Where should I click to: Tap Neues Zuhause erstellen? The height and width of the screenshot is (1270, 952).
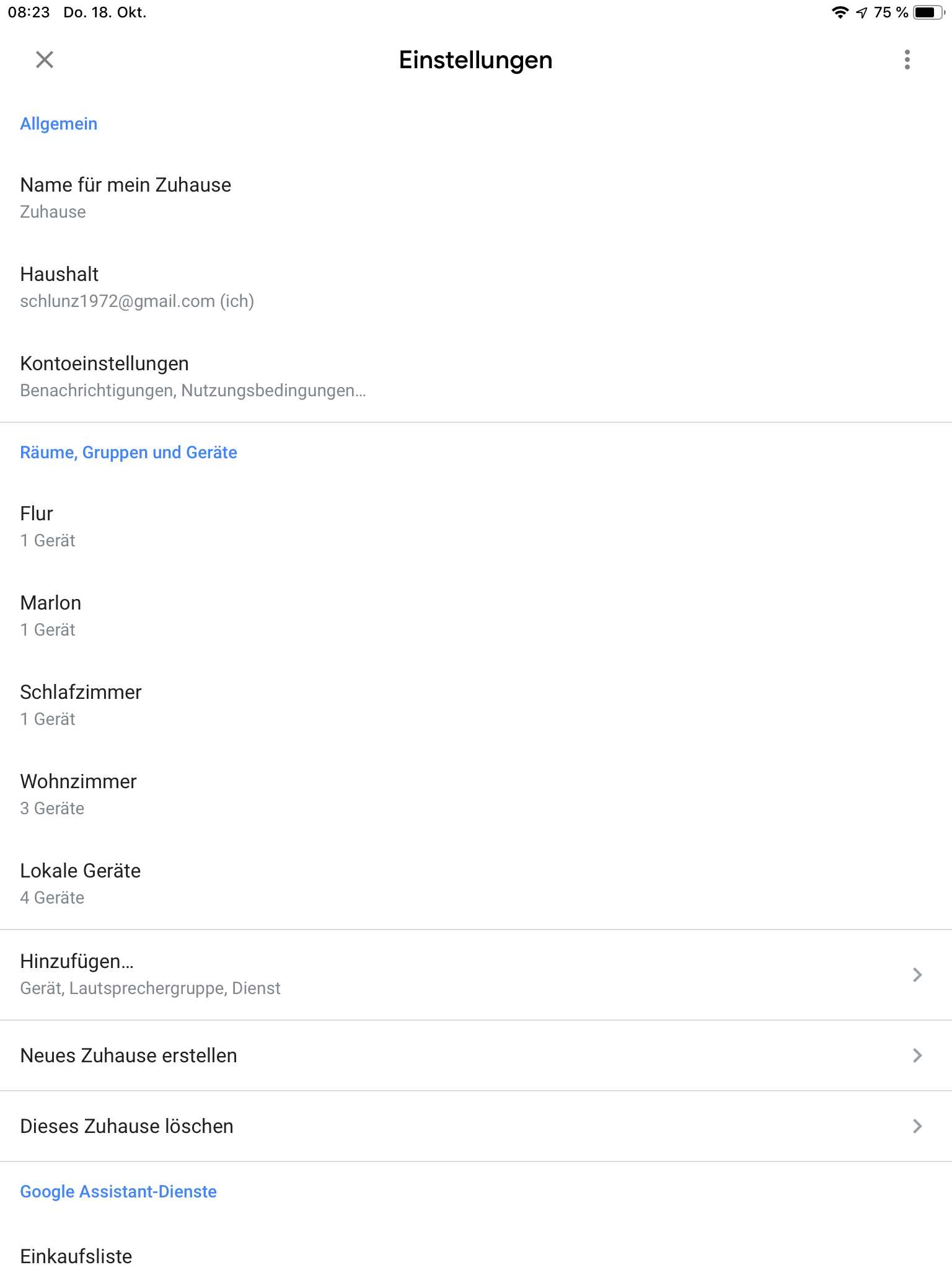(128, 1055)
